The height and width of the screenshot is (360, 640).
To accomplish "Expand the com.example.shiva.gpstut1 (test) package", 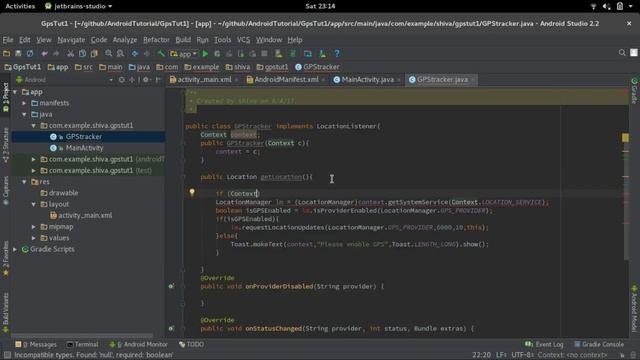I will tap(34, 171).
